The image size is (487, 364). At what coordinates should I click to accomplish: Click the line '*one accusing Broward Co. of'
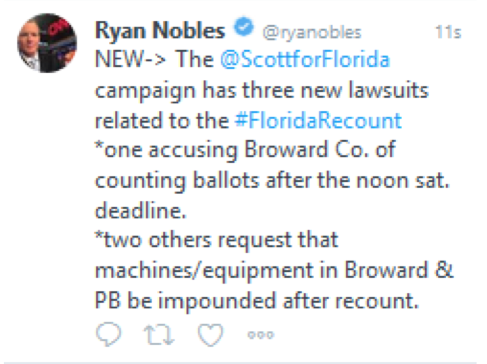point(246,150)
